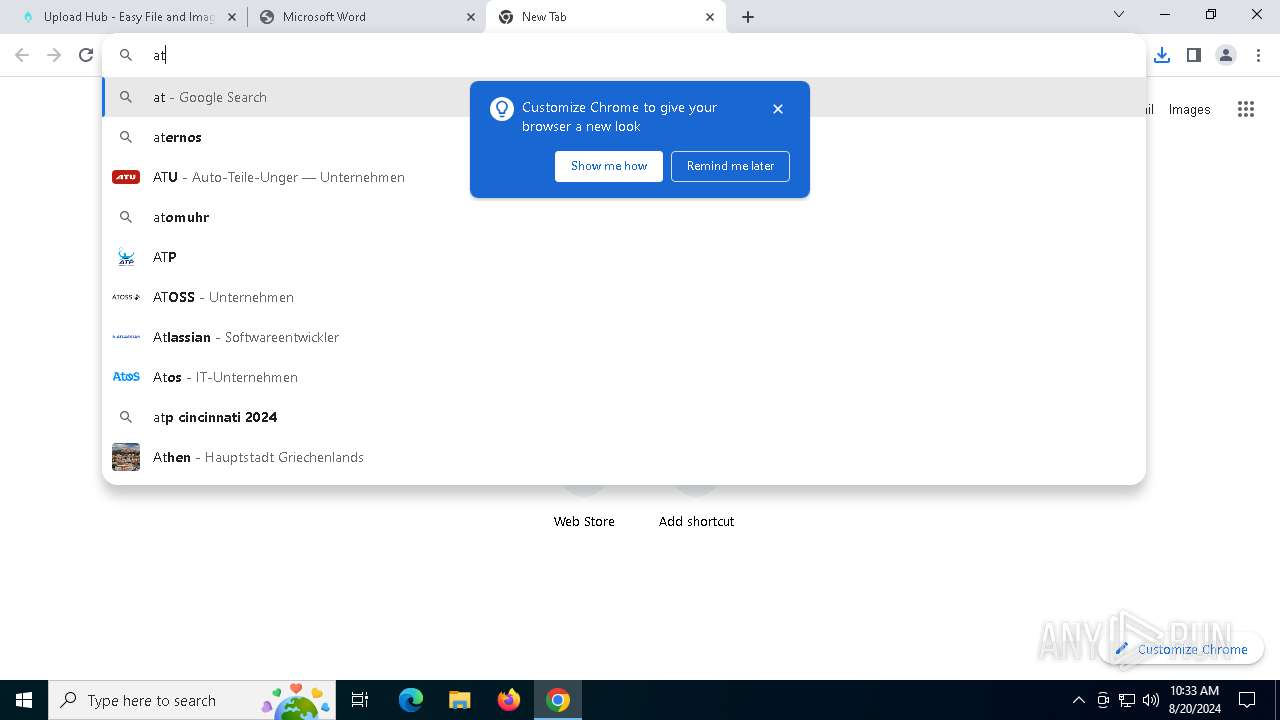Launch Microsoft Edge from taskbar
Image resolution: width=1280 pixels, height=720 pixels.
(411, 700)
